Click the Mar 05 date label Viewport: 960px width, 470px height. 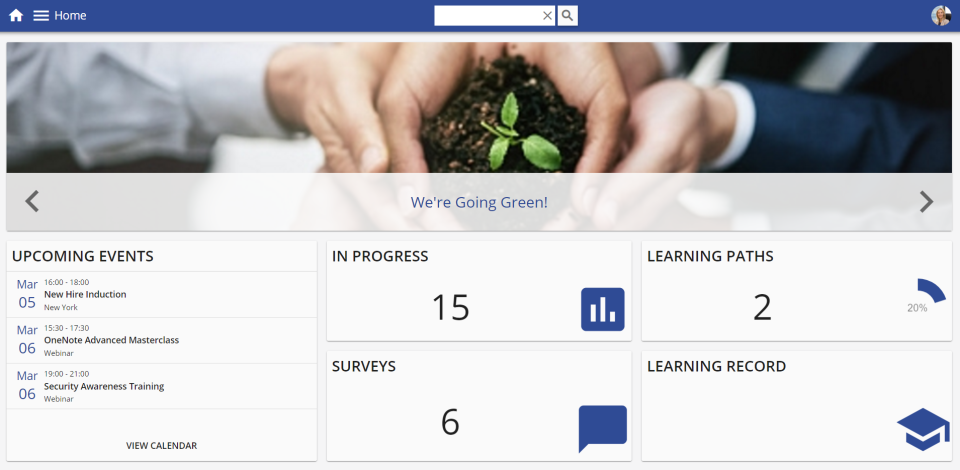[27, 294]
